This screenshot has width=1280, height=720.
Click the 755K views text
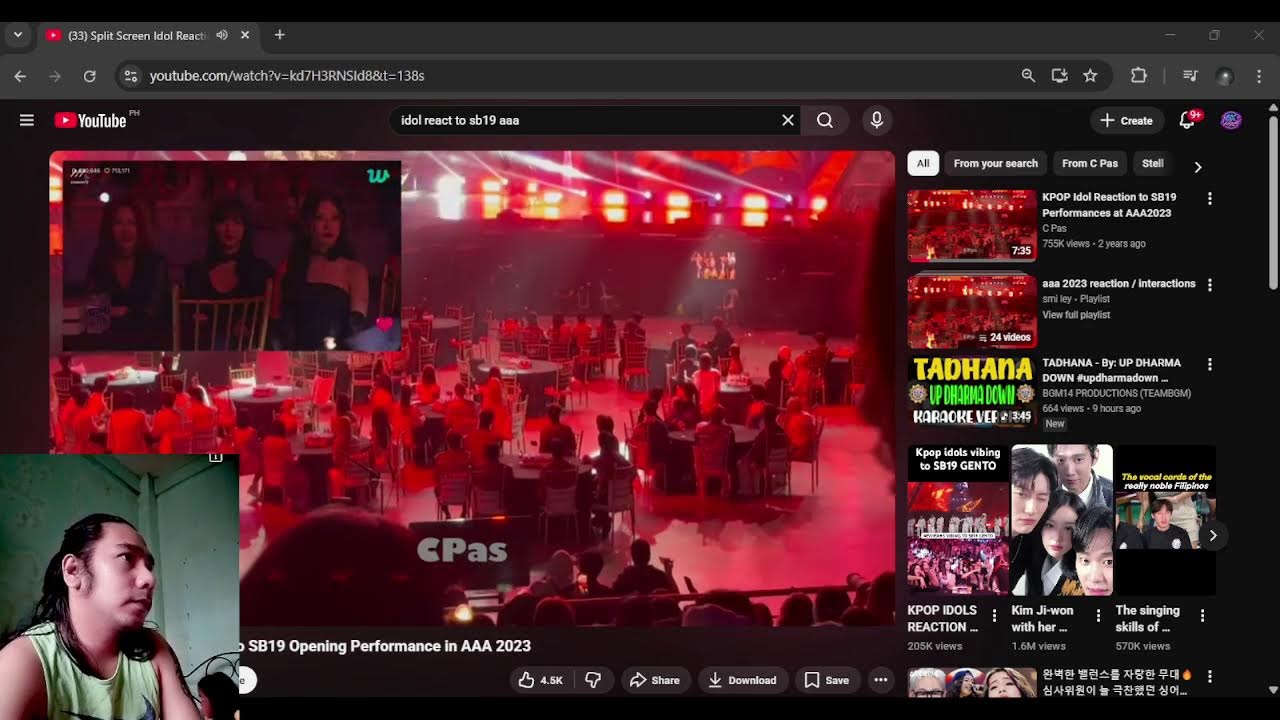[x=1067, y=243]
